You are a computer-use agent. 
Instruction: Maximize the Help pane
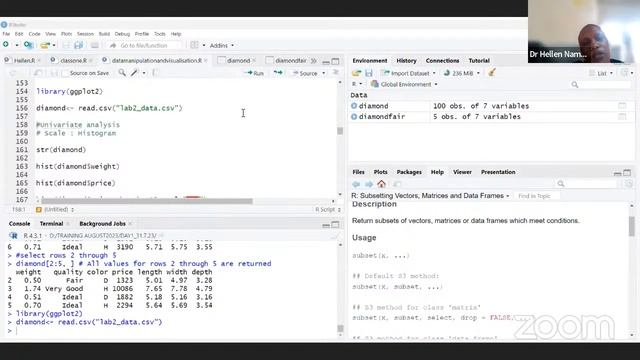[x=627, y=173]
